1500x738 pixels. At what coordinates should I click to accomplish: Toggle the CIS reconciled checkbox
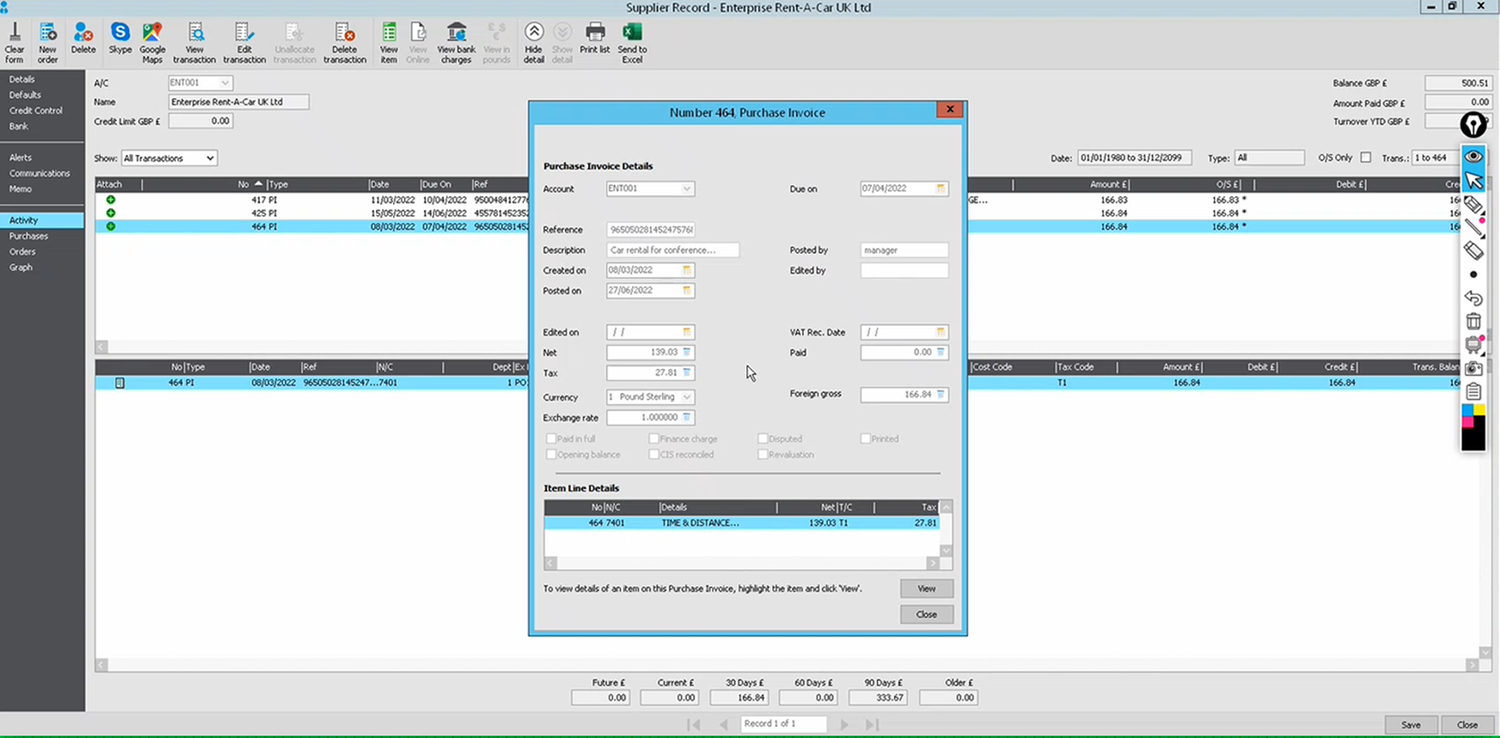653,455
